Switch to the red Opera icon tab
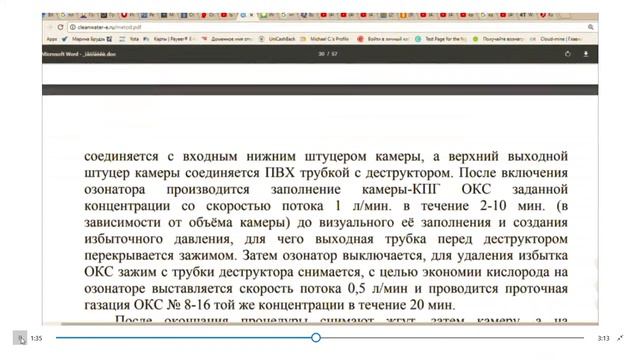Image resolution: width=640 pixels, height=360 pixels. 124,15
